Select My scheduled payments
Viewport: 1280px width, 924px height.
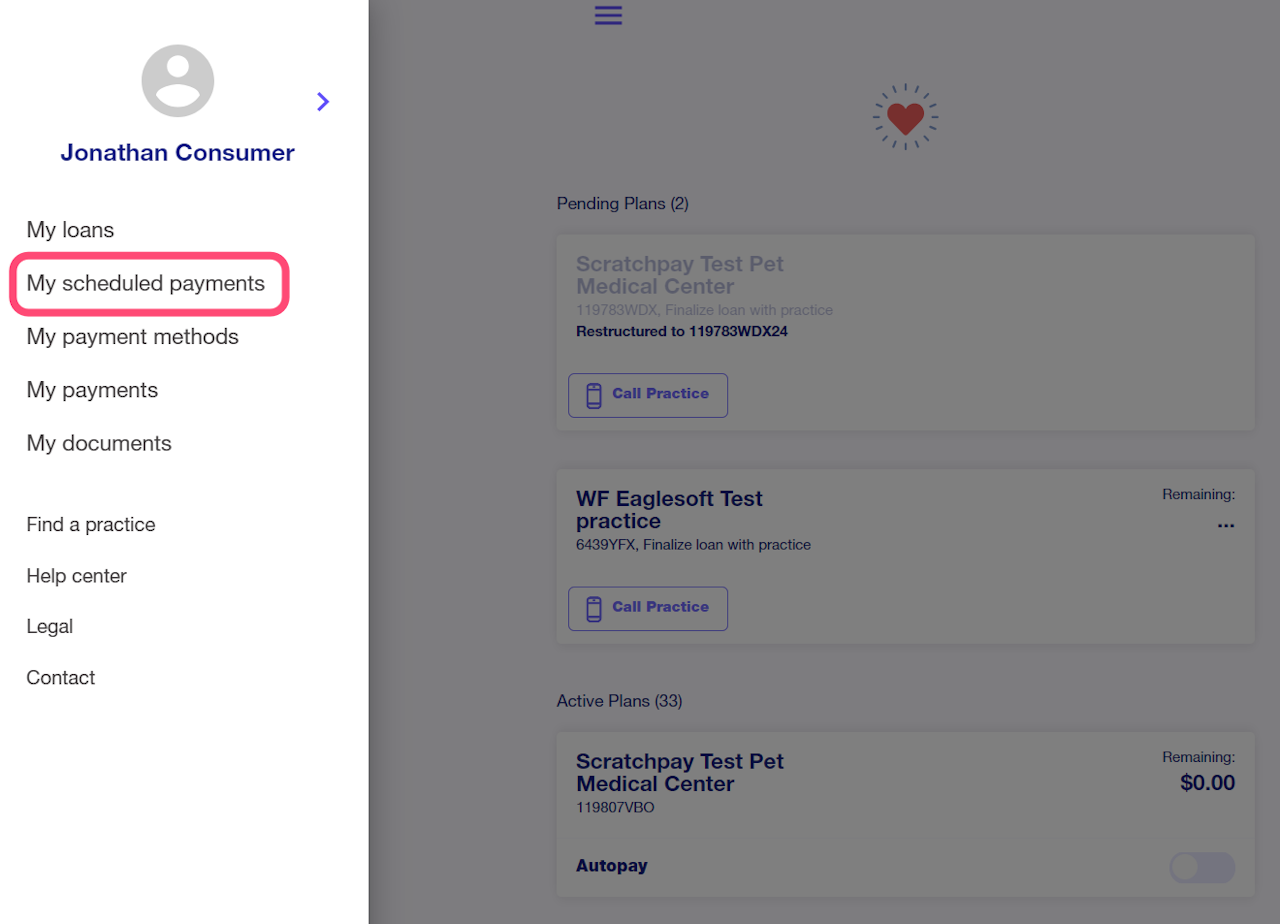pos(146,284)
